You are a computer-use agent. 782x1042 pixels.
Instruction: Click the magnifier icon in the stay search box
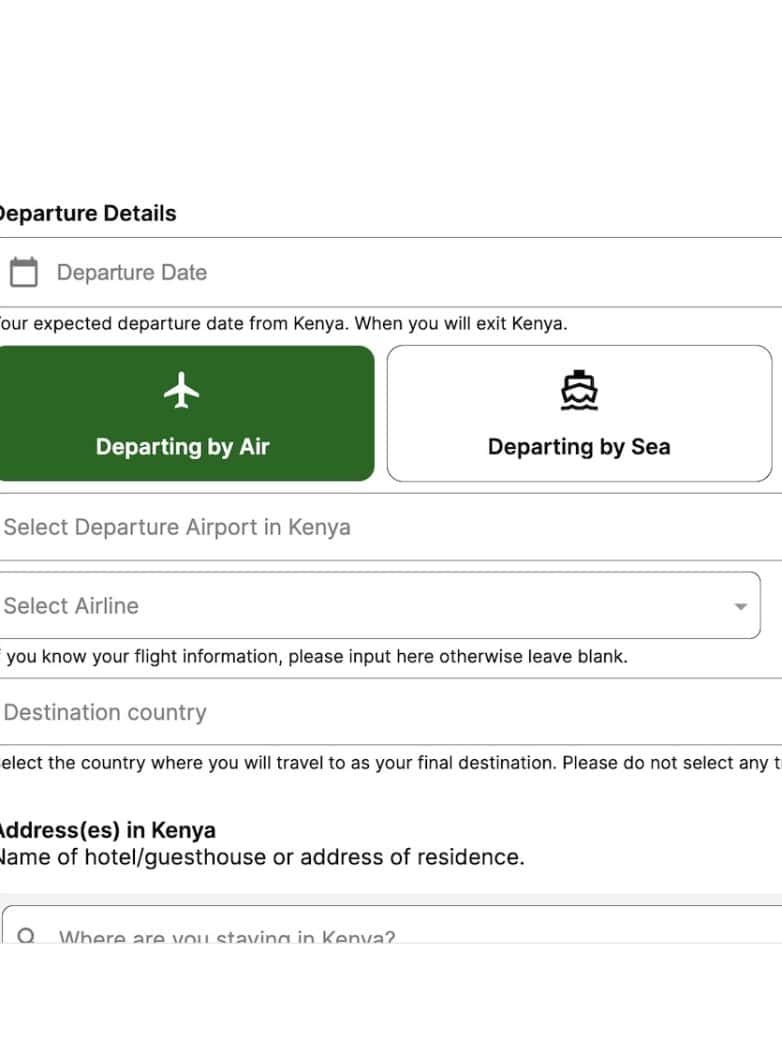tap(27, 936)
